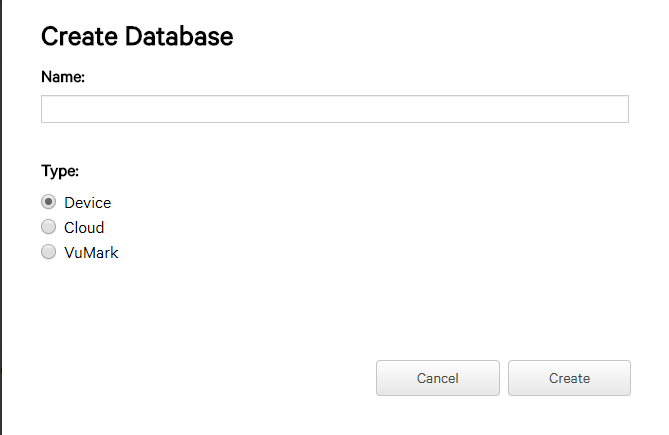Click the database Name text field
The width and height of the screenshot is (669, 435).
[335, 109]
